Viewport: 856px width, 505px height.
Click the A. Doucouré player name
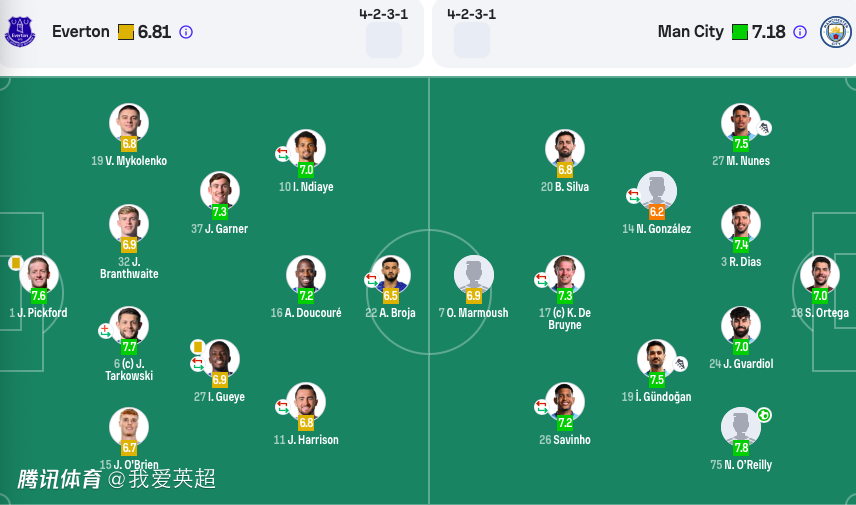point(305,313)
